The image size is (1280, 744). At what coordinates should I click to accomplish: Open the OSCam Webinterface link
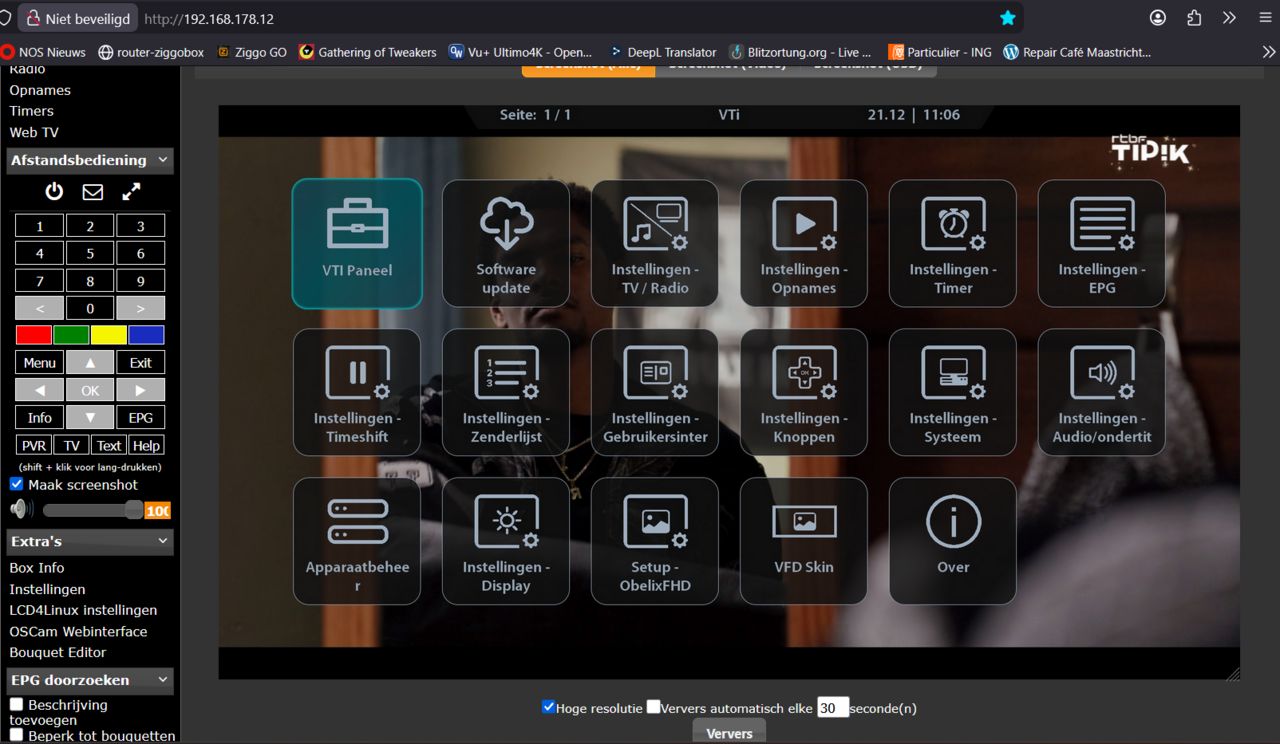click(x=80, y=631)
